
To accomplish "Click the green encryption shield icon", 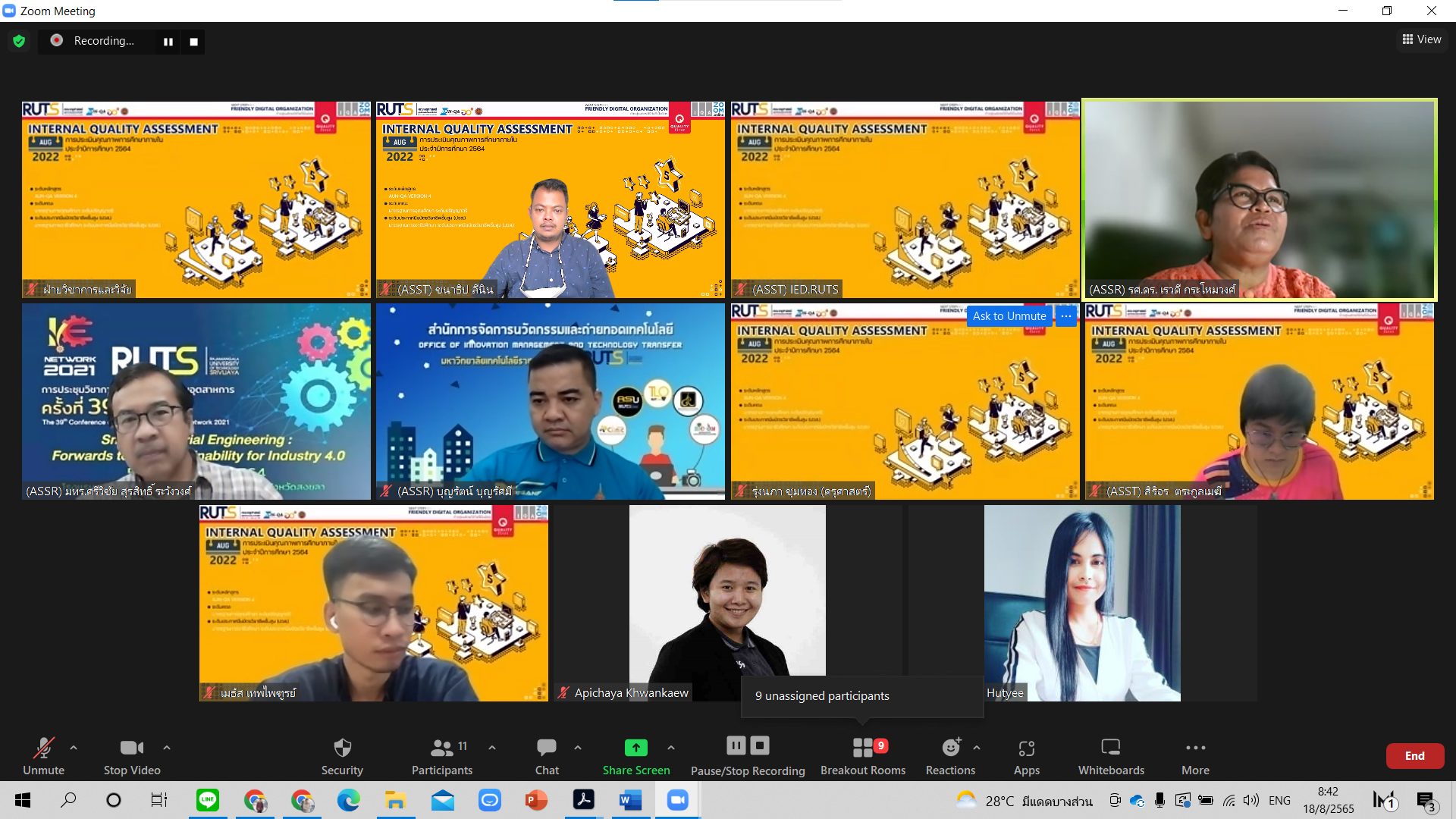I will point(19,41).
